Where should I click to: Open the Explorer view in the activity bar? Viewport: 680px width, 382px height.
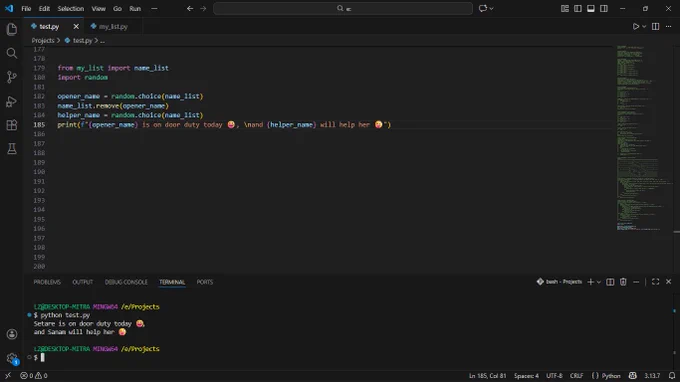click(x=12, y=29)
